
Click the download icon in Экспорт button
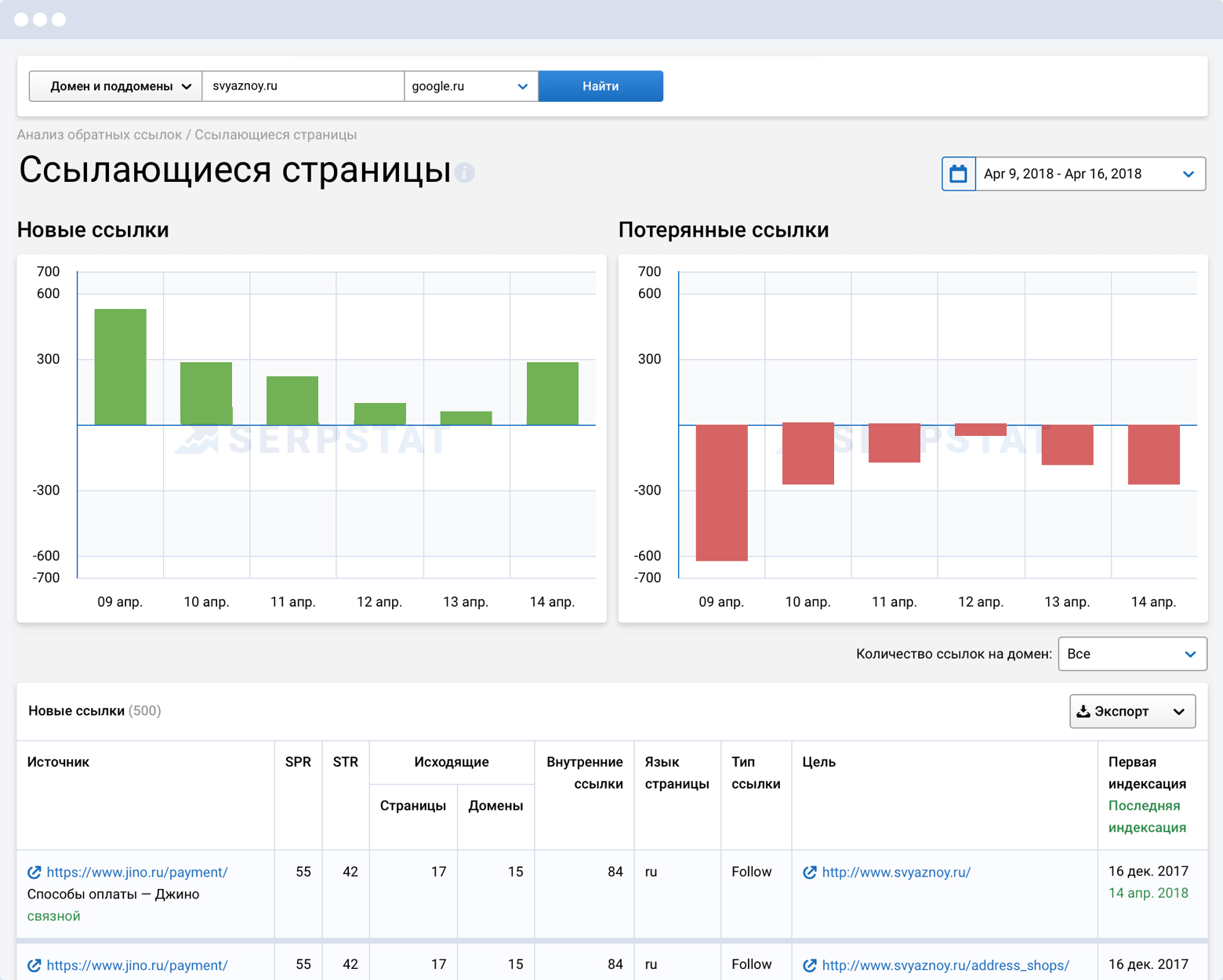(x=1083, y=711)
